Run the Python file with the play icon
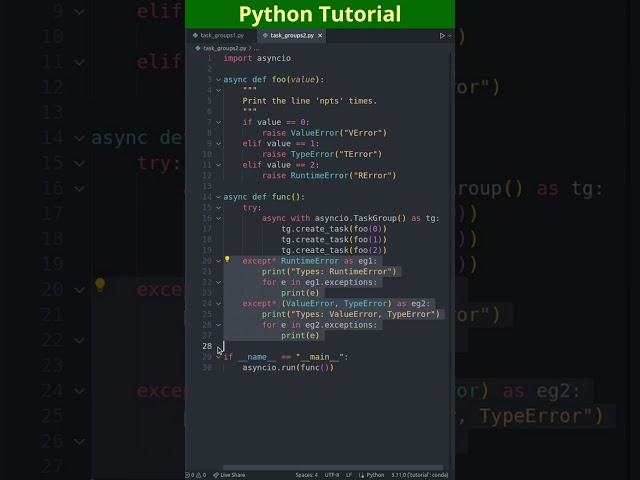The width and height of the screenshot is (640, 480). point(442,36)
